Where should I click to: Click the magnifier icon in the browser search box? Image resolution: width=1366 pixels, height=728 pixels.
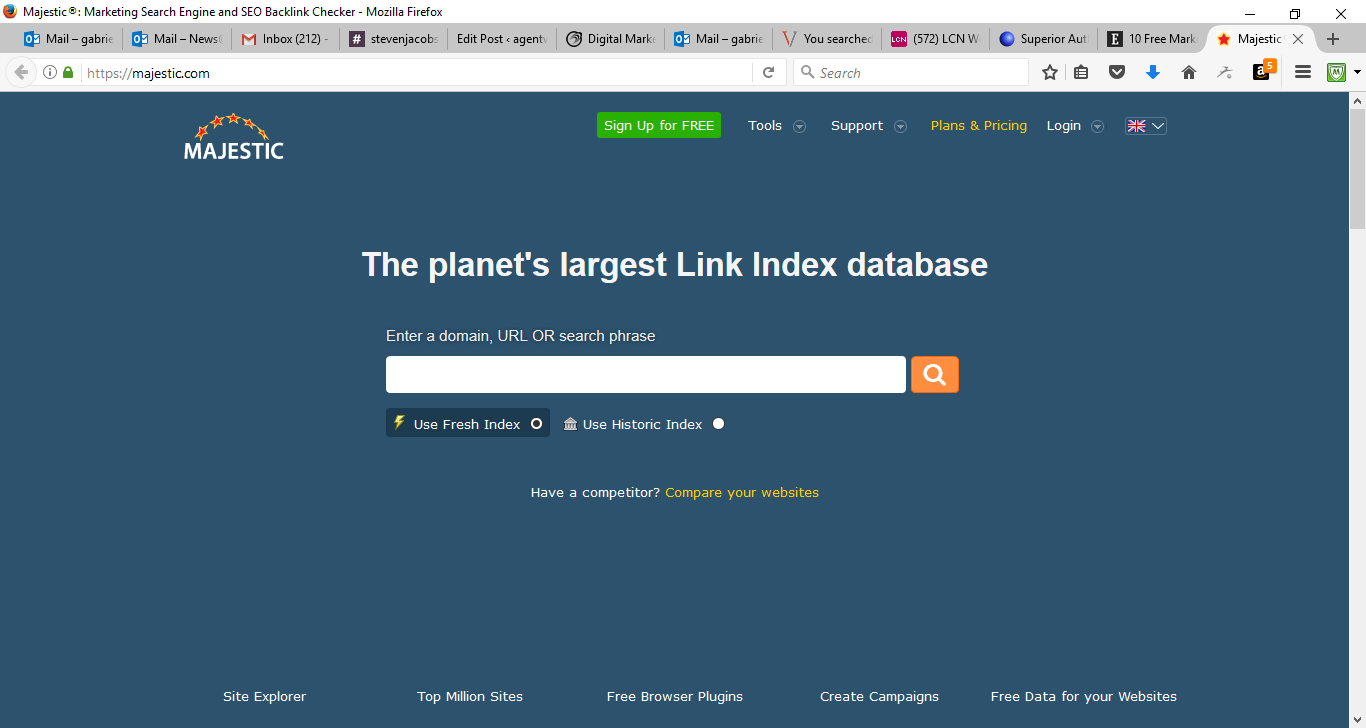click(808, 72)
